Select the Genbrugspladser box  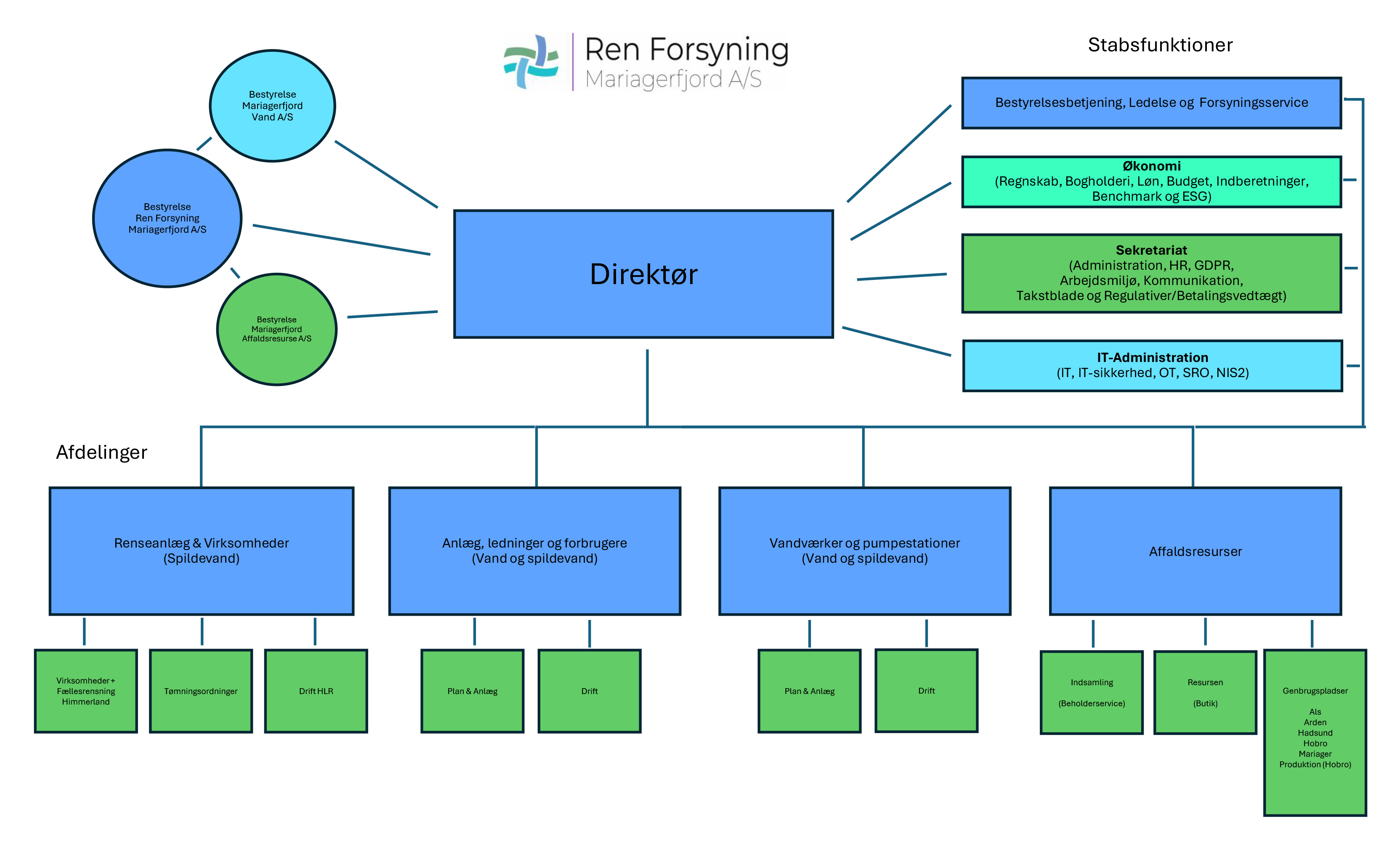coord(1315,733)
